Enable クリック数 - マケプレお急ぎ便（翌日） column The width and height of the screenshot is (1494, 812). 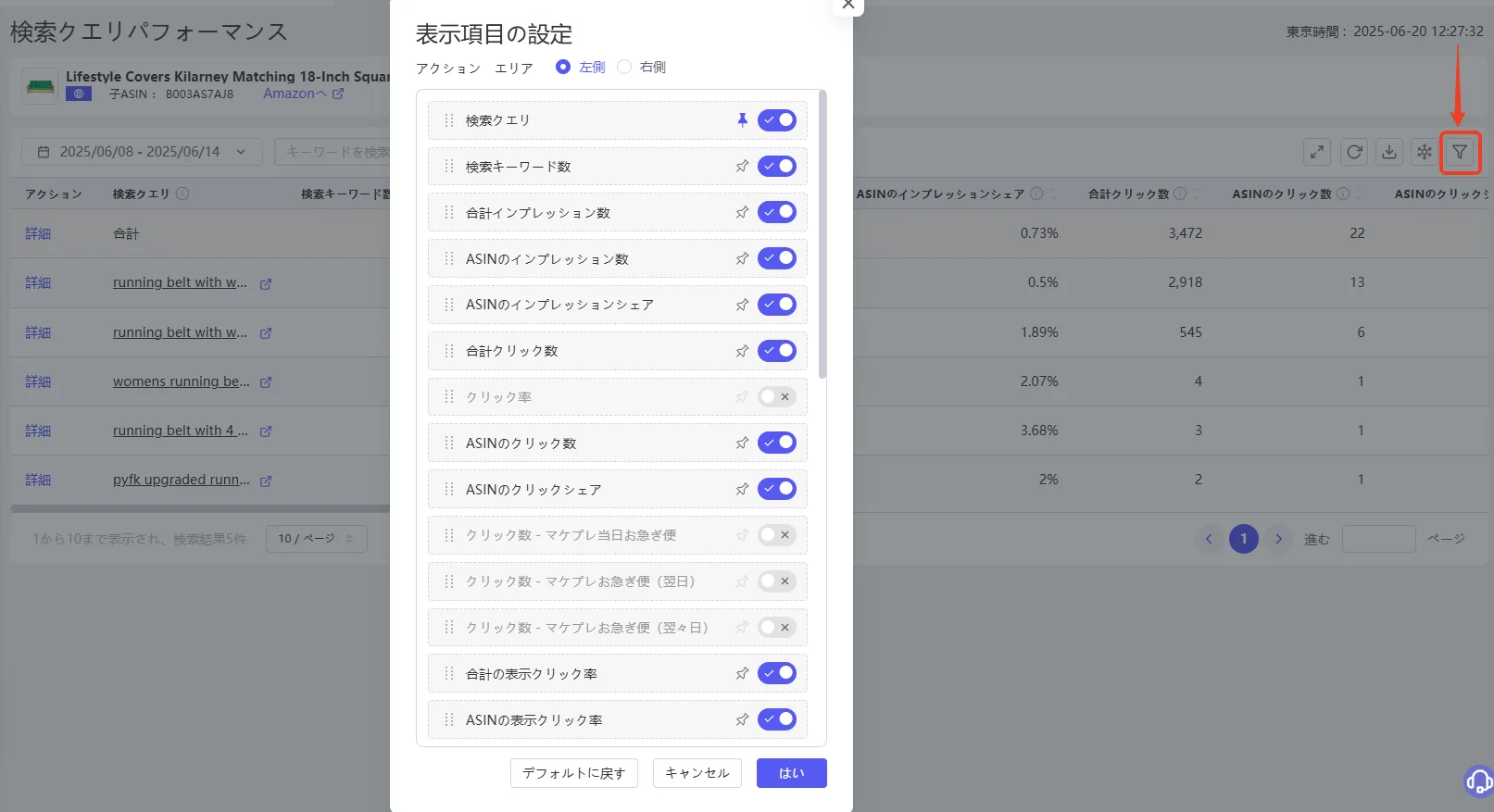click(777, 581)
